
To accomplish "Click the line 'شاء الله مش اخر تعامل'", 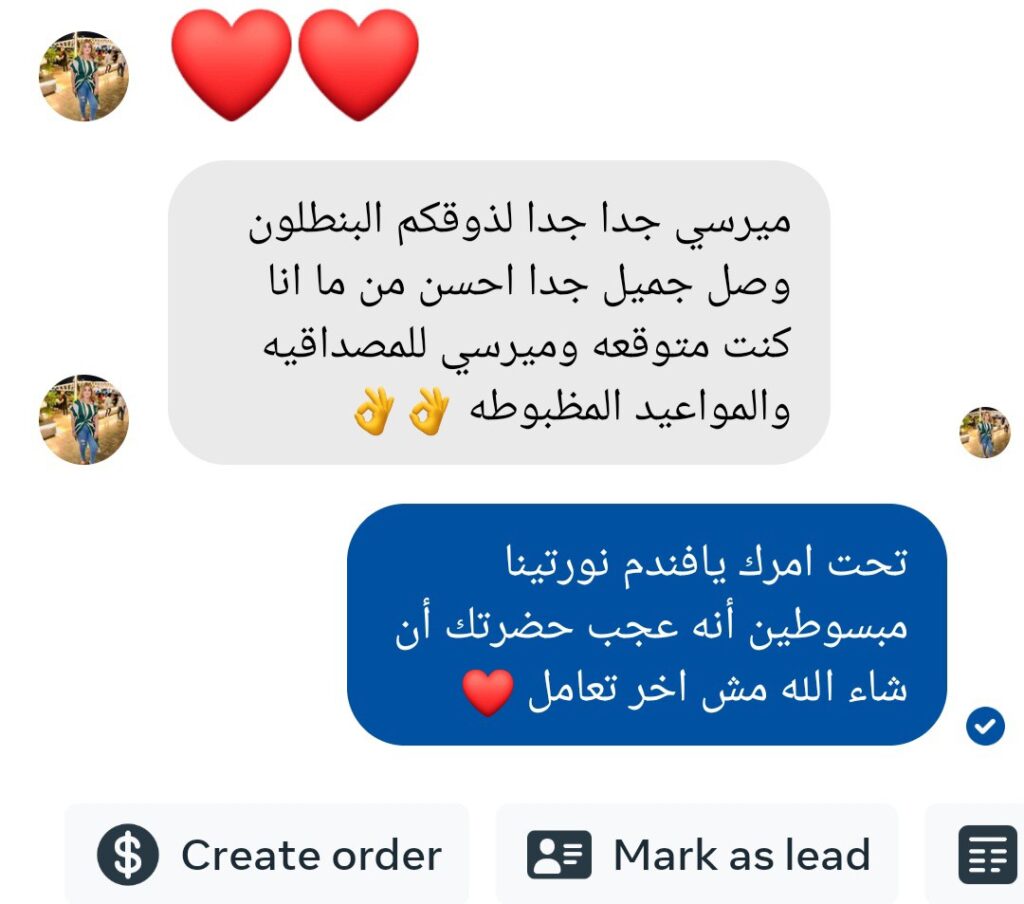I will (x=717, y=689).
